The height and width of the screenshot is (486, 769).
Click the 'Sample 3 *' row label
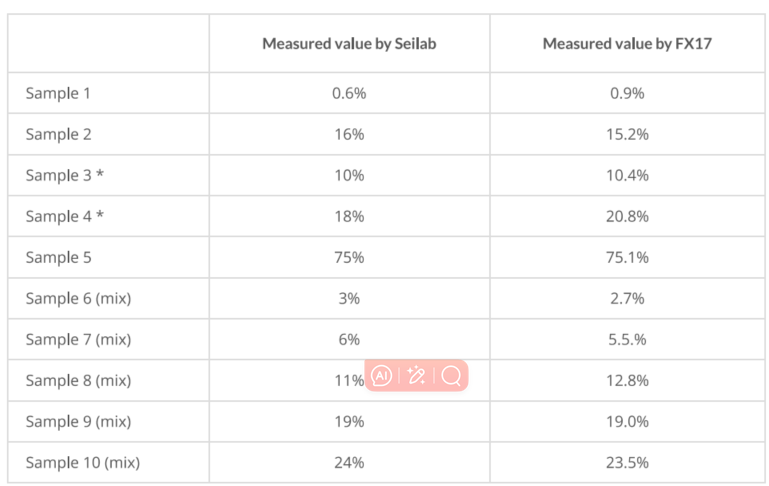pos(65,175)
